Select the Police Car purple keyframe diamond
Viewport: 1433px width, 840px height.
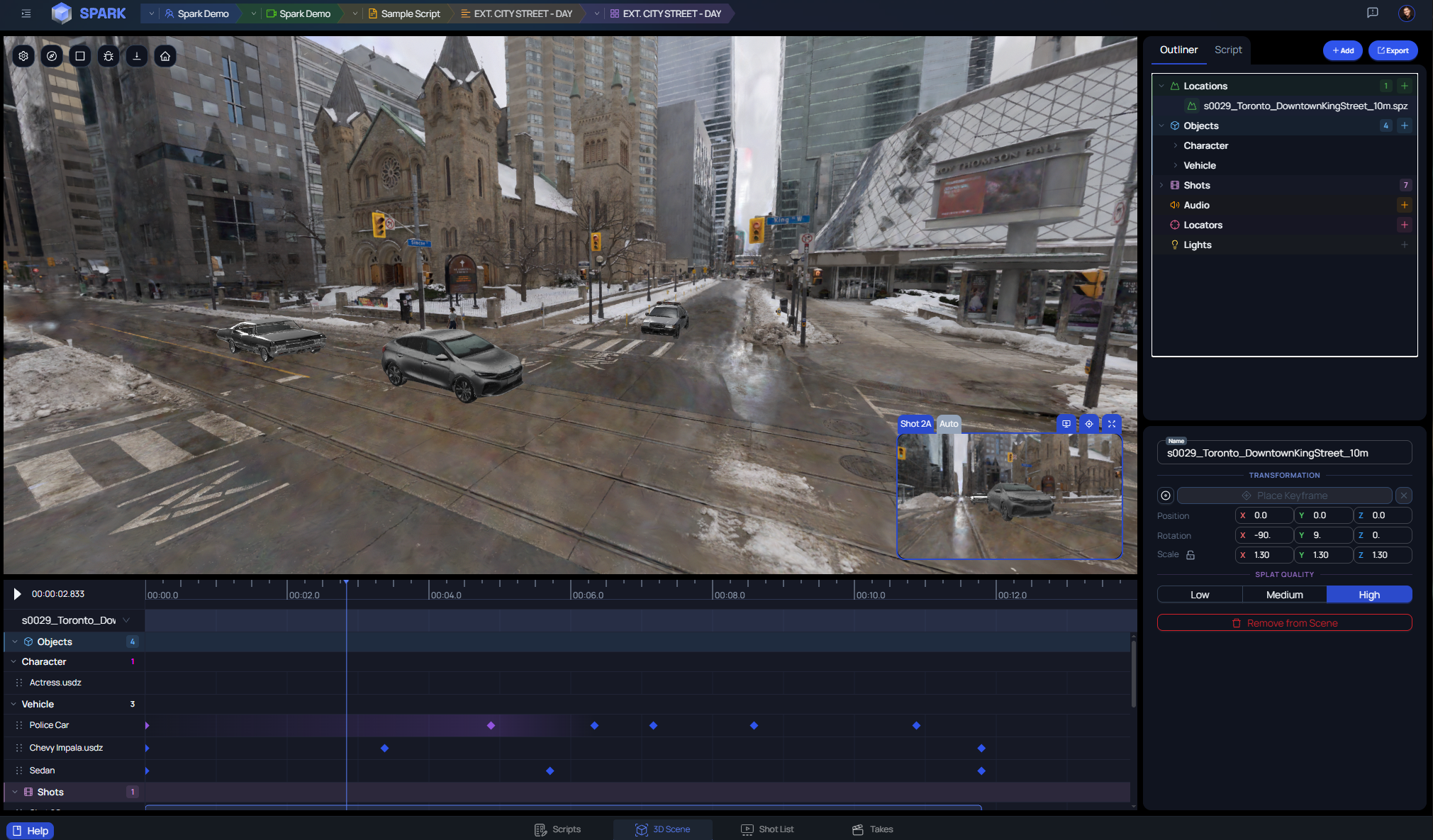[491, 725]
